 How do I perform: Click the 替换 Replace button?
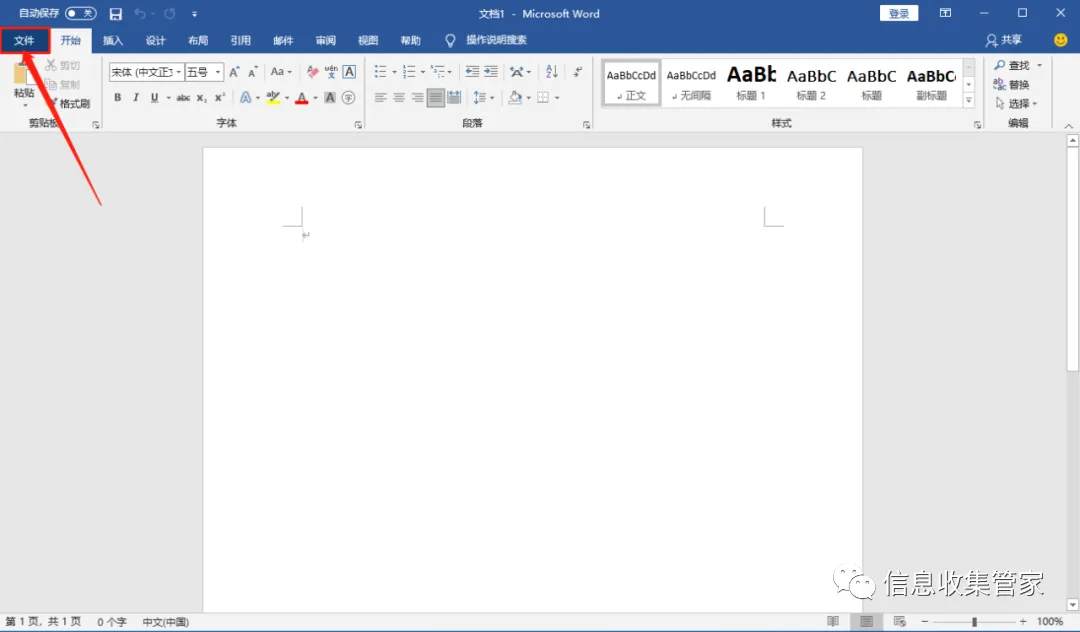point(1011,85)
